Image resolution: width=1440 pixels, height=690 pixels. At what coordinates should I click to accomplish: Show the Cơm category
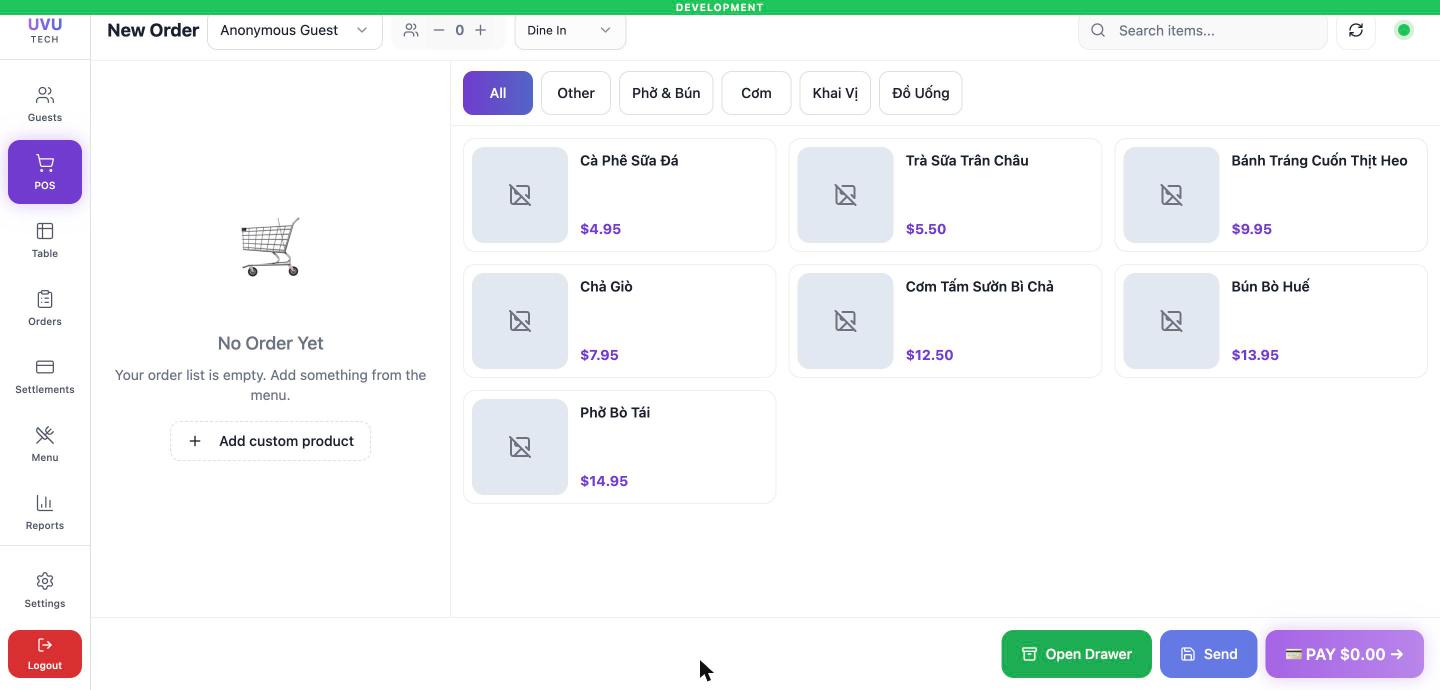(756, 93)
